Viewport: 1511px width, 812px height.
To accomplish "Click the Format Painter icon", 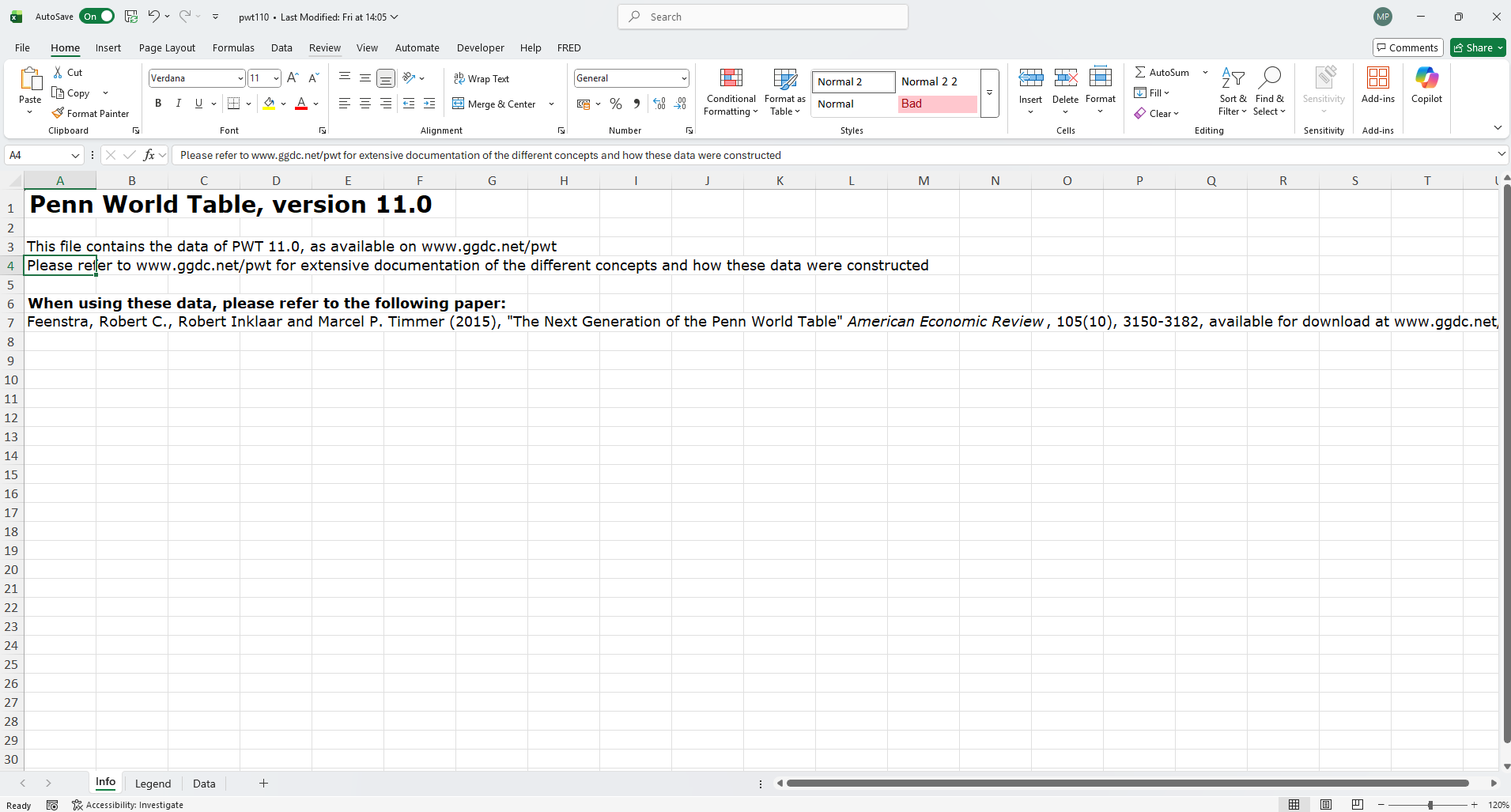I will click(58, 114).
